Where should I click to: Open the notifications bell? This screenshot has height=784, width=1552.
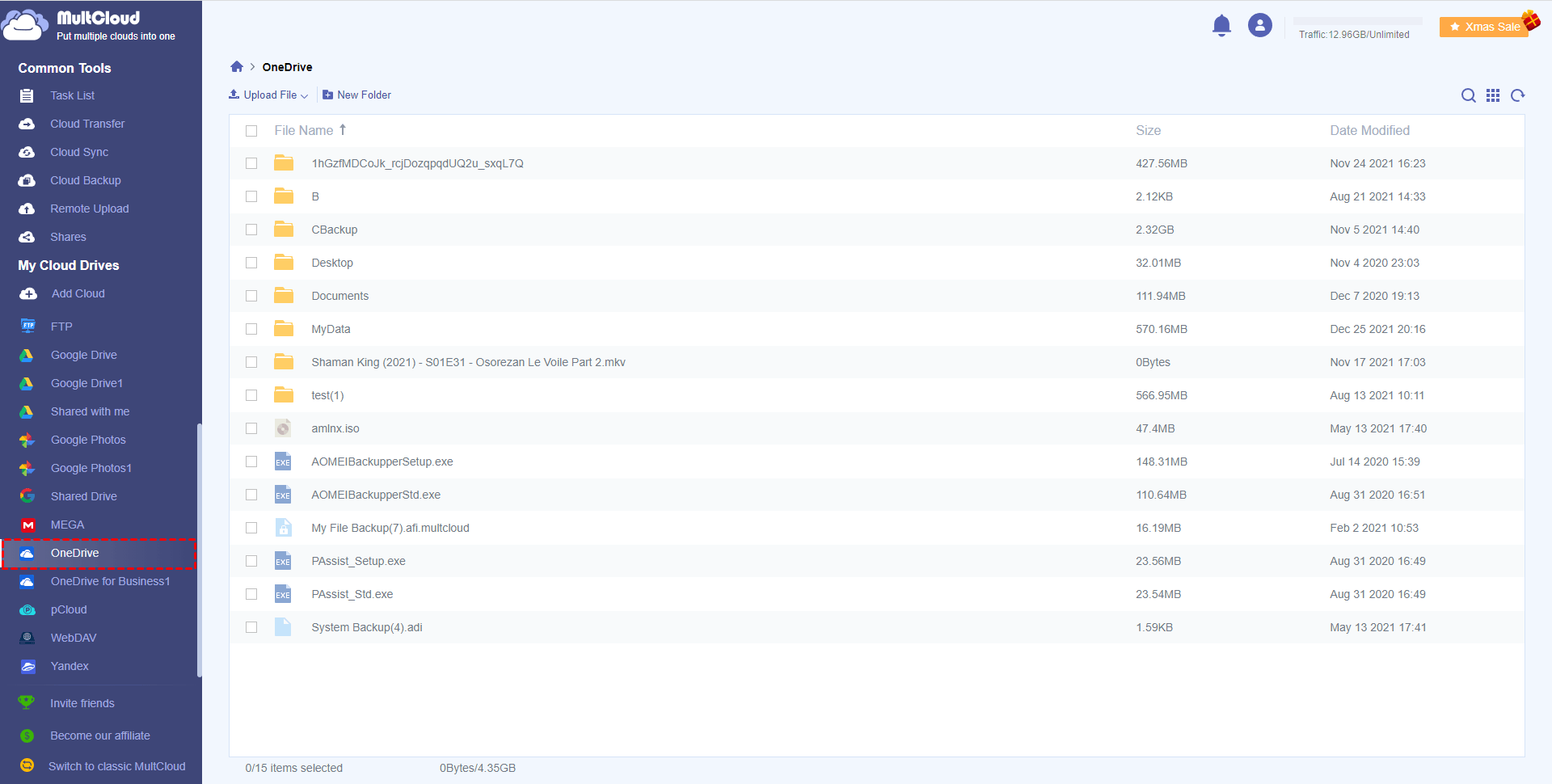pyautogui.click(x=1221, y=26)
